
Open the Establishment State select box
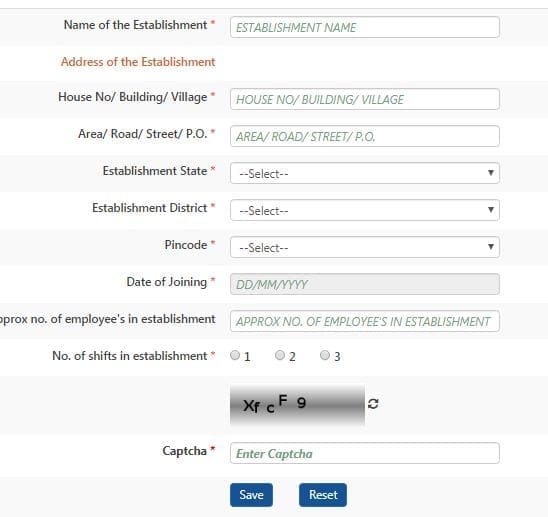point(365,173)
